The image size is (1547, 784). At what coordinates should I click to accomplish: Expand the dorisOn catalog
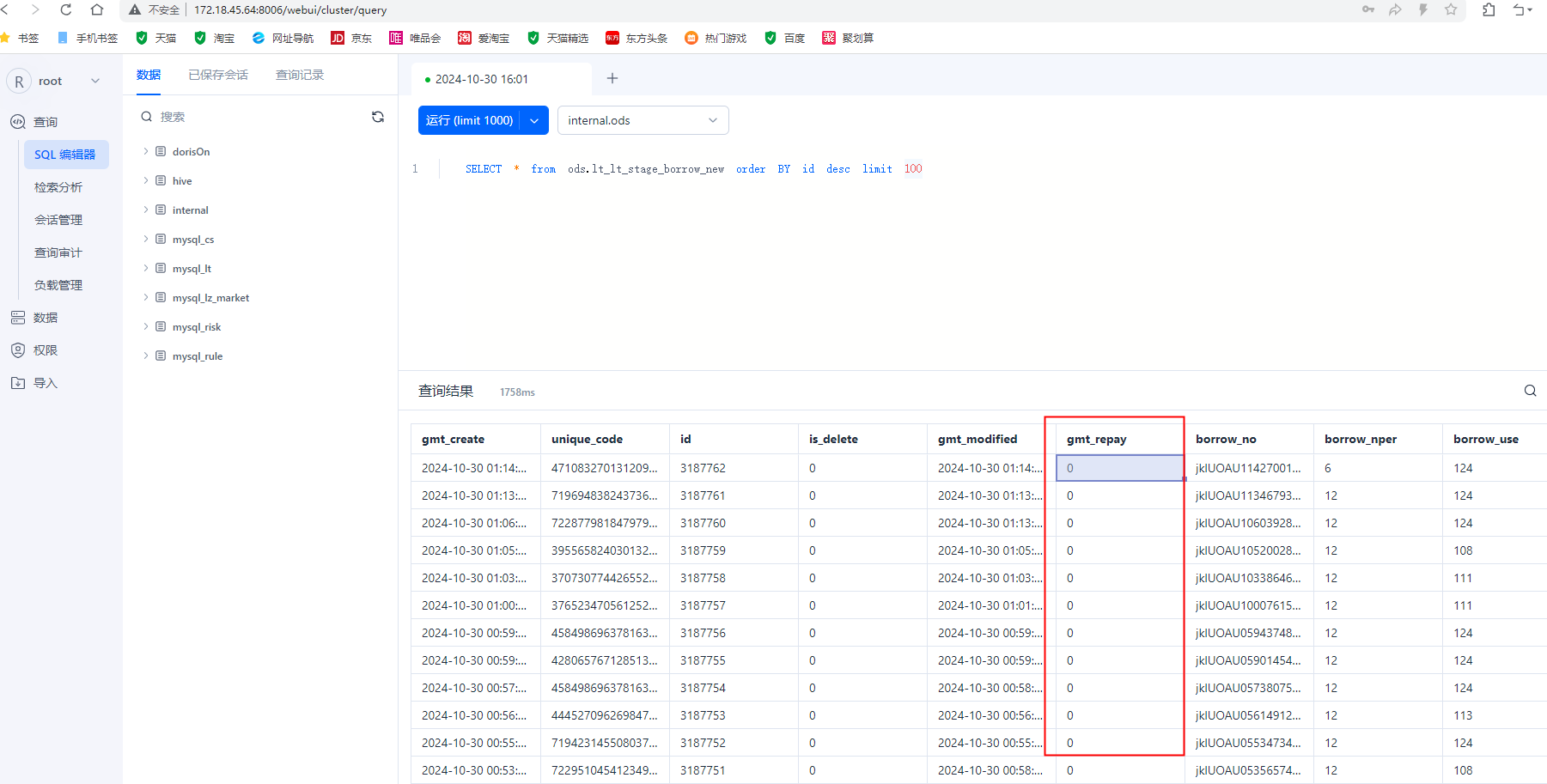[146, 151]
